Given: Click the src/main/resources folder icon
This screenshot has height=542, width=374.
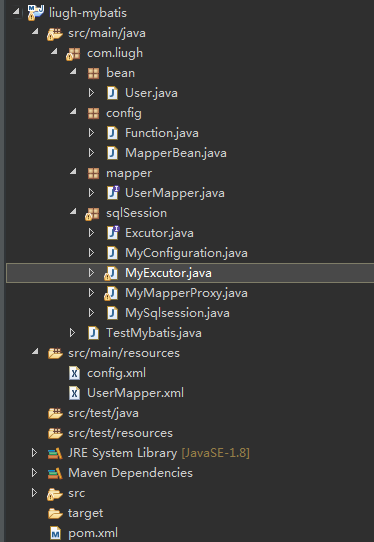Looking at the screenshot, I should pyautogui.click(x=55, y=353).
